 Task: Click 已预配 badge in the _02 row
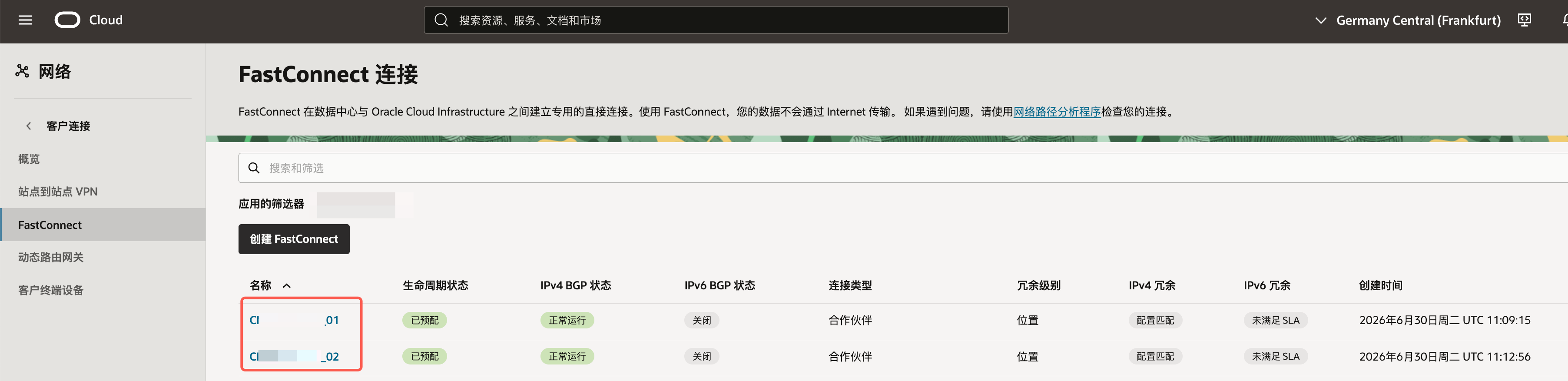tap(425, 357)
